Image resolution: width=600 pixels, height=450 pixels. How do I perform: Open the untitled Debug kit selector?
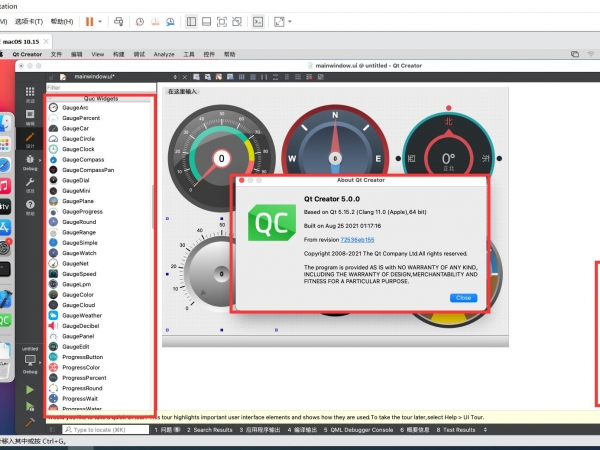tap(29, 360)
